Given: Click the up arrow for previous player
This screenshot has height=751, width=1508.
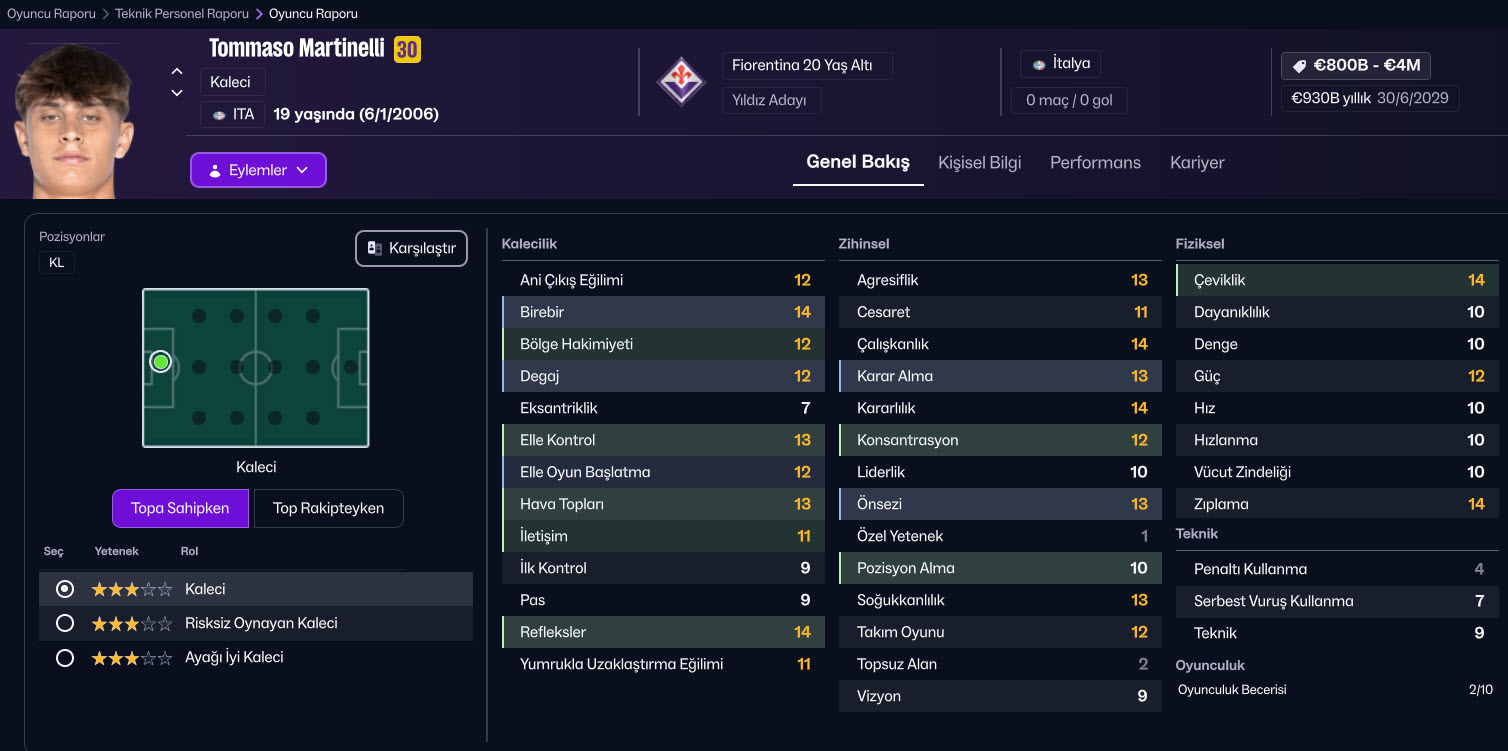Looking at the screenshot, I should pyautogui.click(x=177, y=71).
